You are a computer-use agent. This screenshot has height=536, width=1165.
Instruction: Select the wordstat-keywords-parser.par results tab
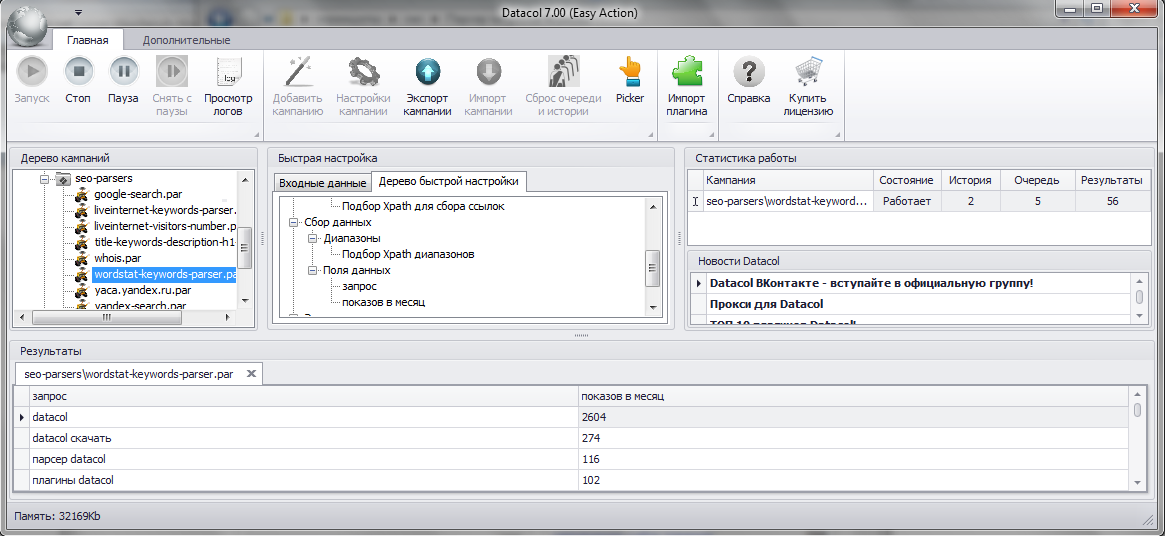[129, 374]
